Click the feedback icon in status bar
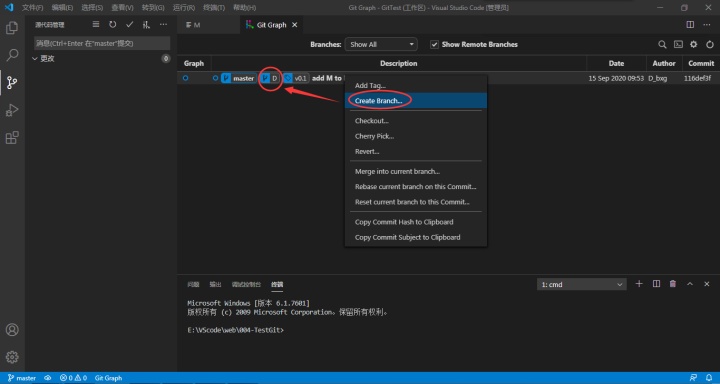This screenshot has height=384, width=720. click(x=693, y=378)
